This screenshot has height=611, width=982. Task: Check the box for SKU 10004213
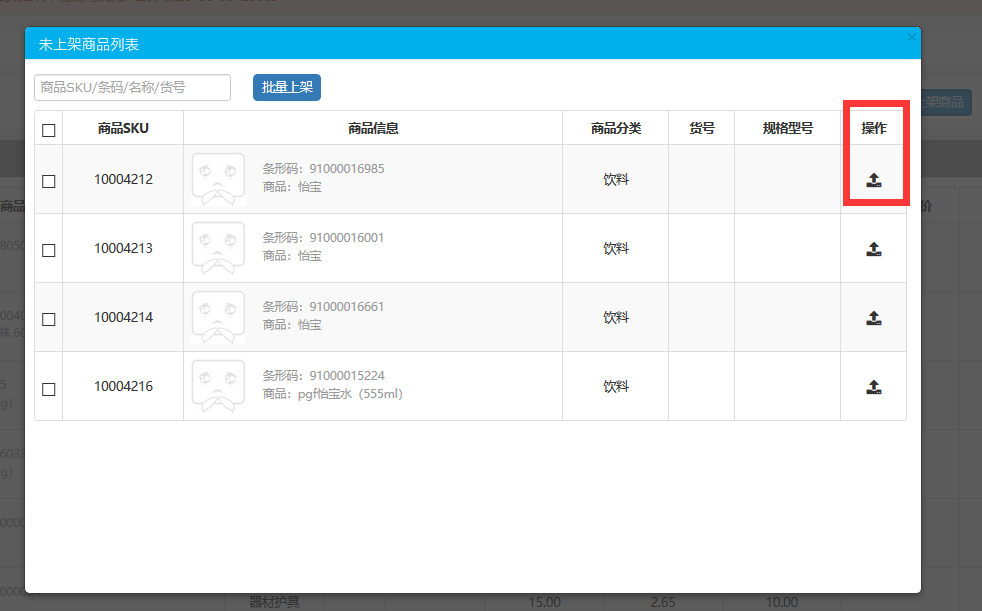point(48,250)
